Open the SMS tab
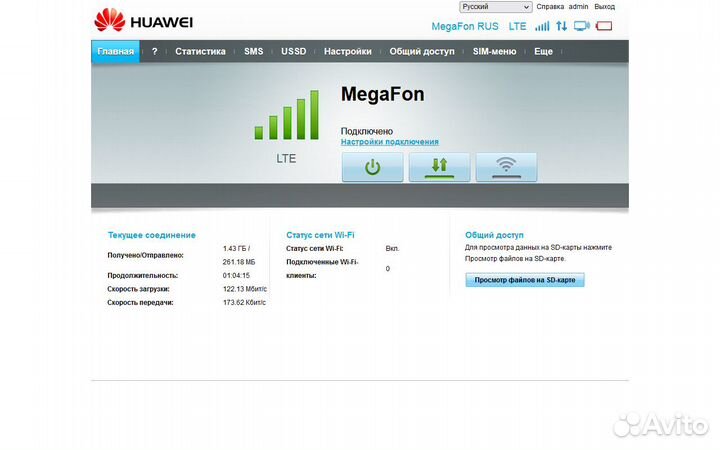 [253, 51]
